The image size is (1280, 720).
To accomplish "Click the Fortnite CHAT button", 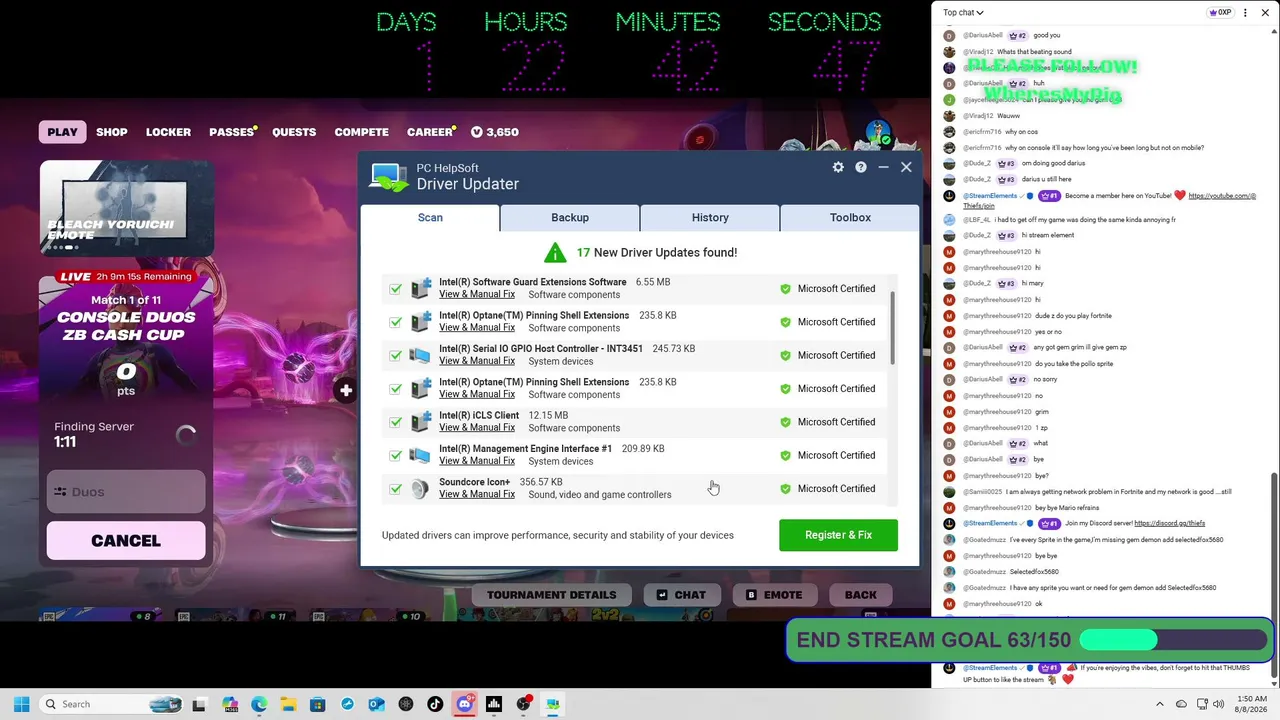I will 681,595.
